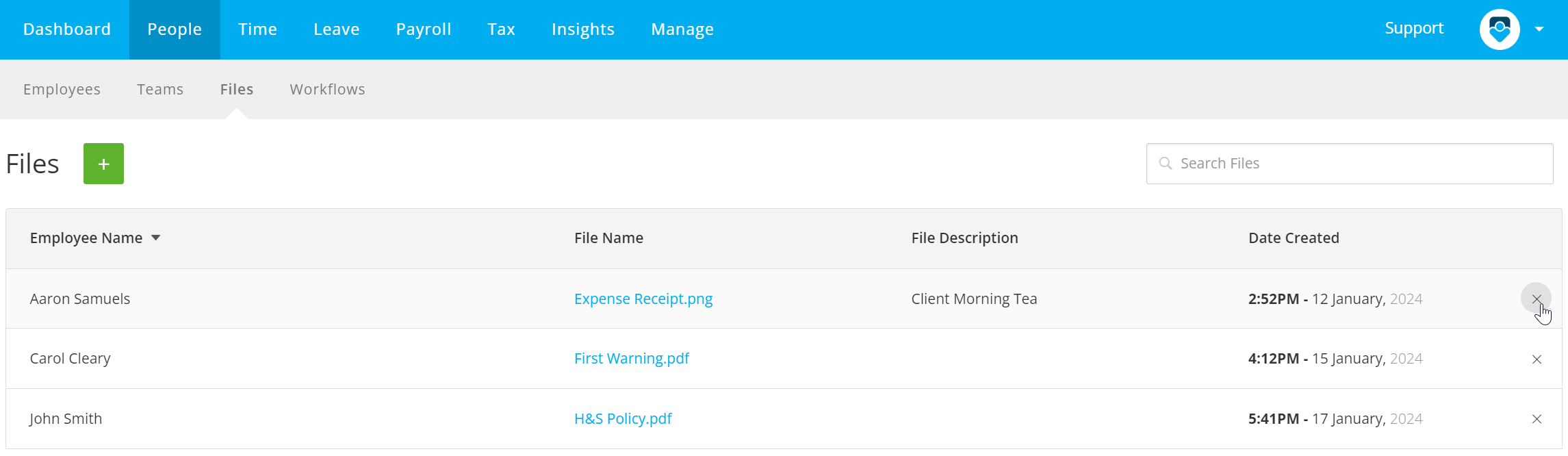Delete Aaron Samuels' Expense Receipt file

click(x=1537, y=299)
